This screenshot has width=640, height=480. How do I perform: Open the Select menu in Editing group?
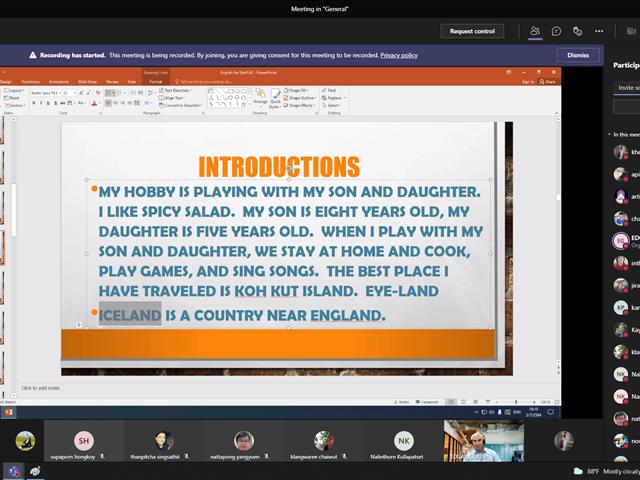point(331,105)
